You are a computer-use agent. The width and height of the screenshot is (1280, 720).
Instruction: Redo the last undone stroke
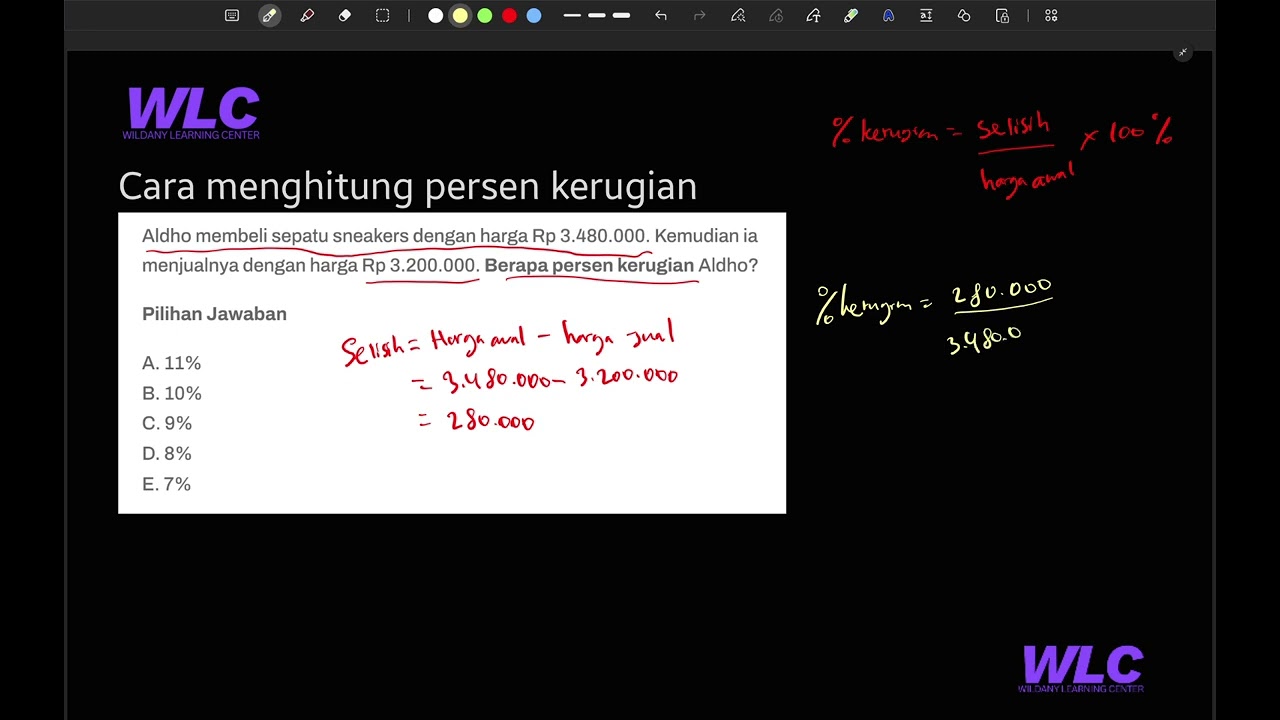[699, 15]
